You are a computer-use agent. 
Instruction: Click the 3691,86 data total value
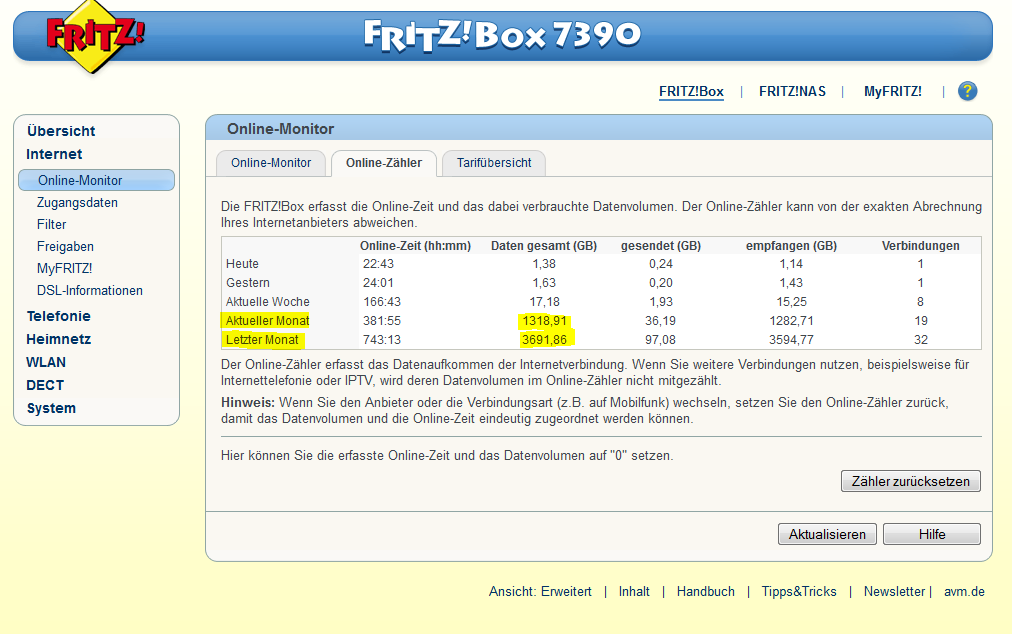pos(544,340)
